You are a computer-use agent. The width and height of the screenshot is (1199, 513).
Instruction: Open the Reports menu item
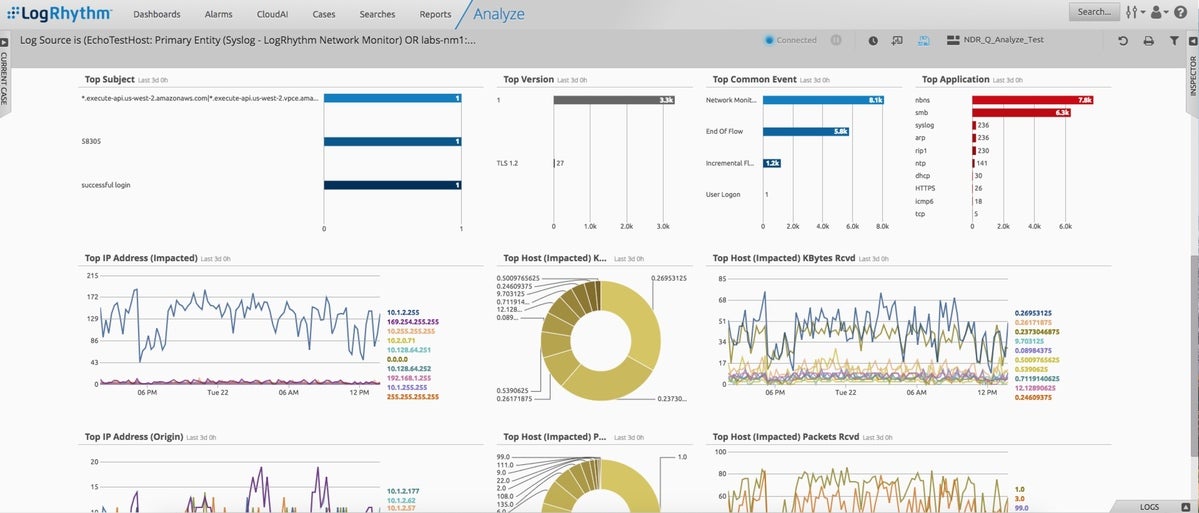[435, 14]
